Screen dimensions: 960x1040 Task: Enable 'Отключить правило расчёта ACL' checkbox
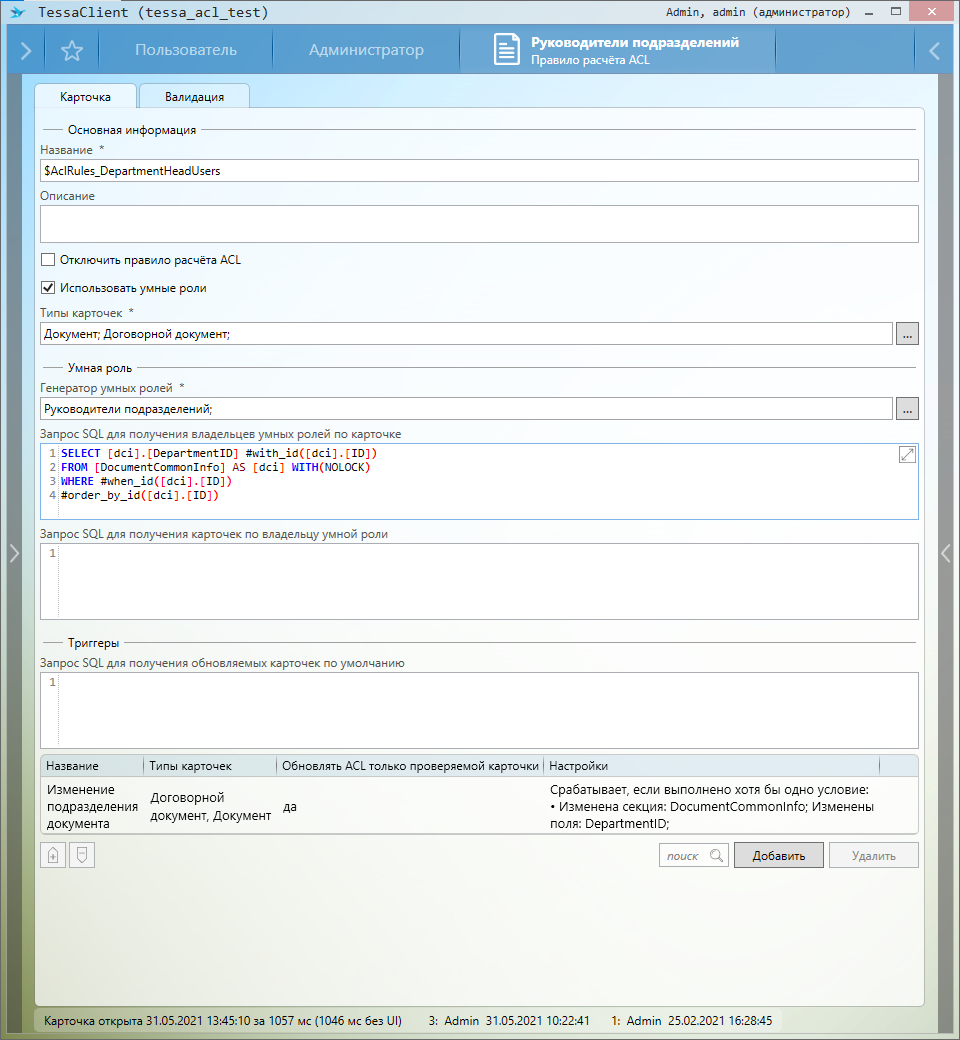tap(48, 260)
